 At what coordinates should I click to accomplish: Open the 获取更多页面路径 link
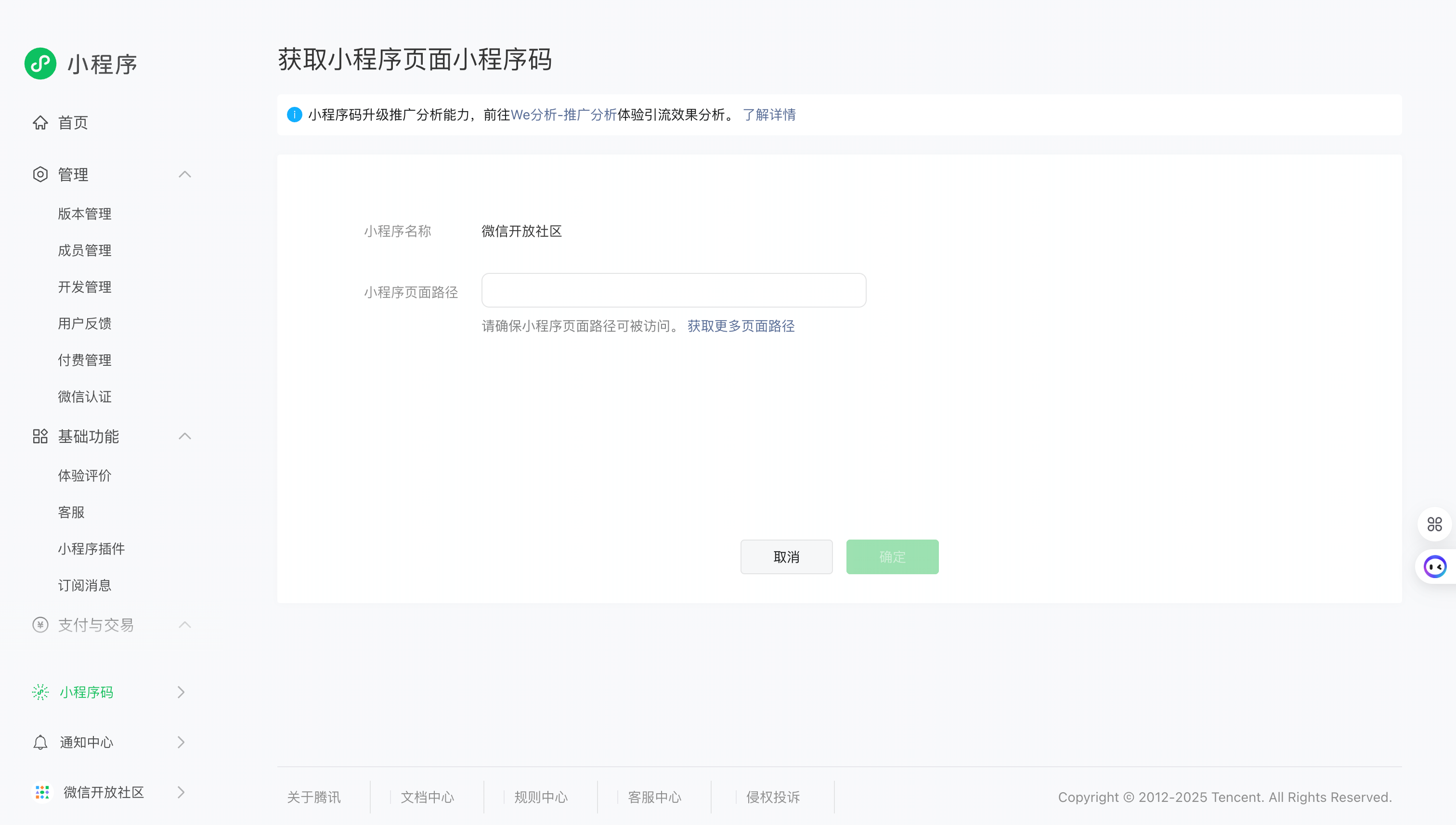coord(741,326)
